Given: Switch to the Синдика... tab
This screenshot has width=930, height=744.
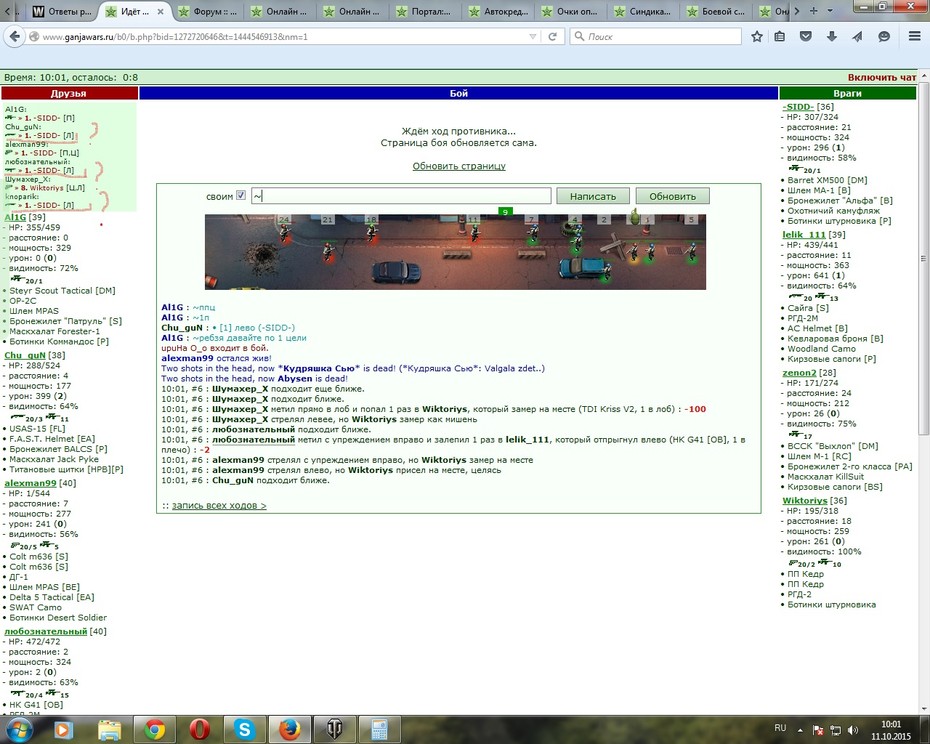Looking at the screenshot, I should pyautogui.click(x=643, y=11).
